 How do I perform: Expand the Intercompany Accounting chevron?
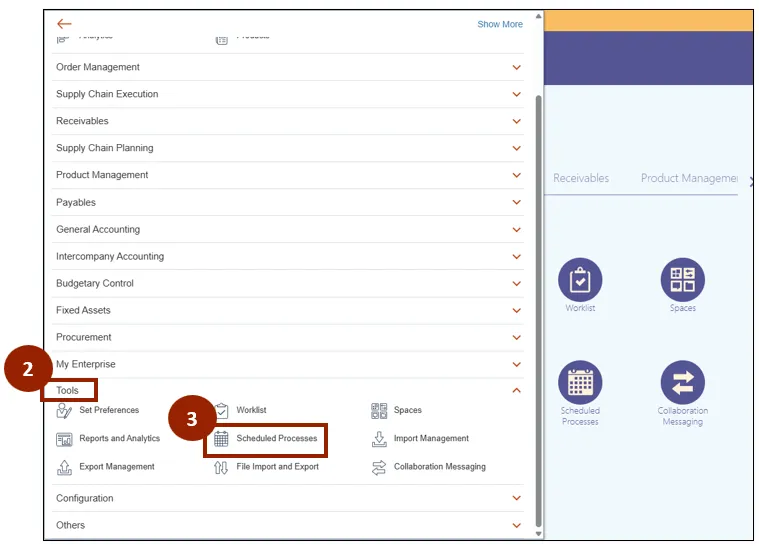point(516,257)
